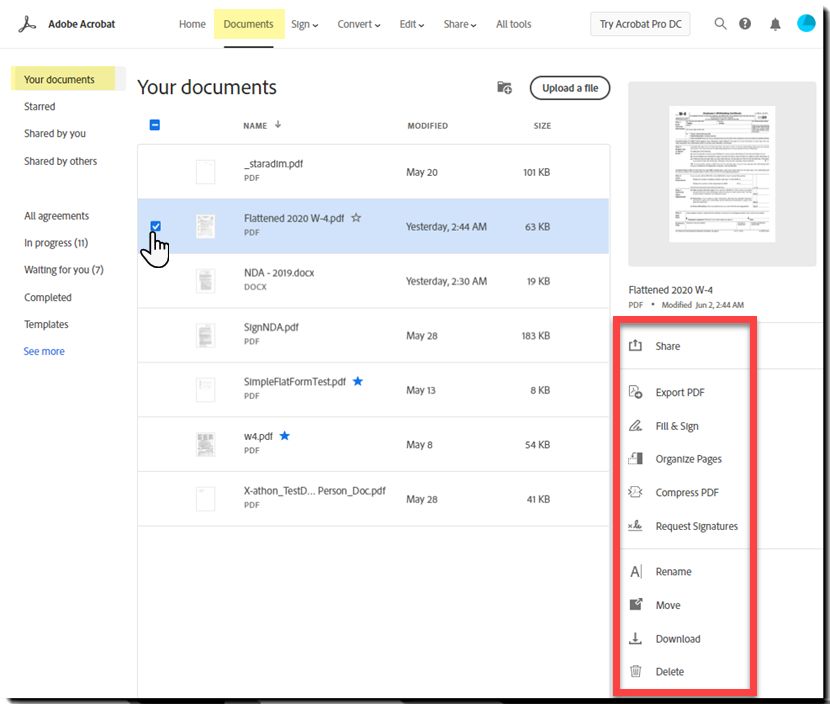Open notifications bell icon
The width and height of the screenshot is (830, 704).
pyautogui.click(x=775, y=24)
